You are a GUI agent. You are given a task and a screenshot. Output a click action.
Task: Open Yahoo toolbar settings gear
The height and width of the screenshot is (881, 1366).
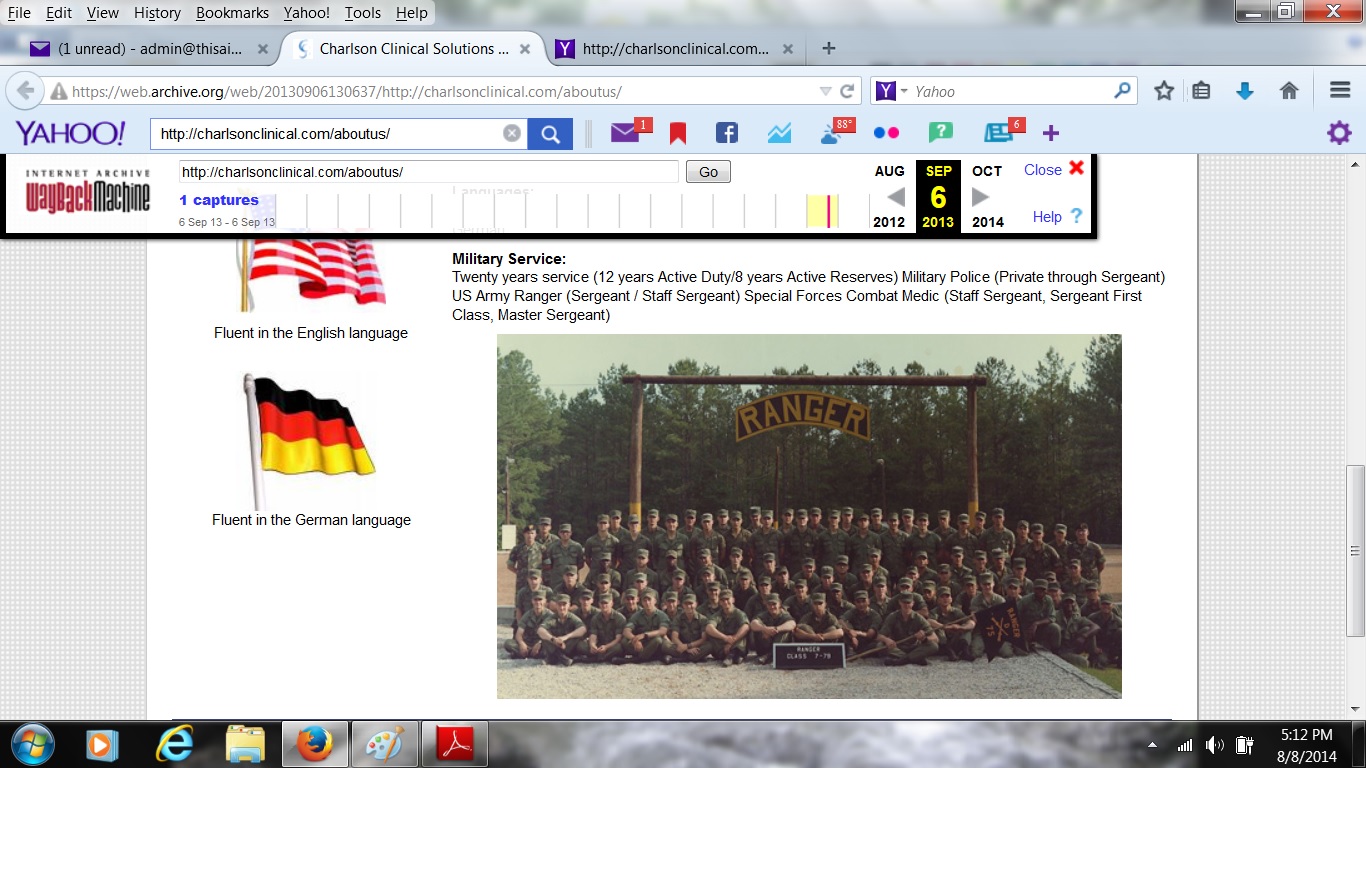1338,133
